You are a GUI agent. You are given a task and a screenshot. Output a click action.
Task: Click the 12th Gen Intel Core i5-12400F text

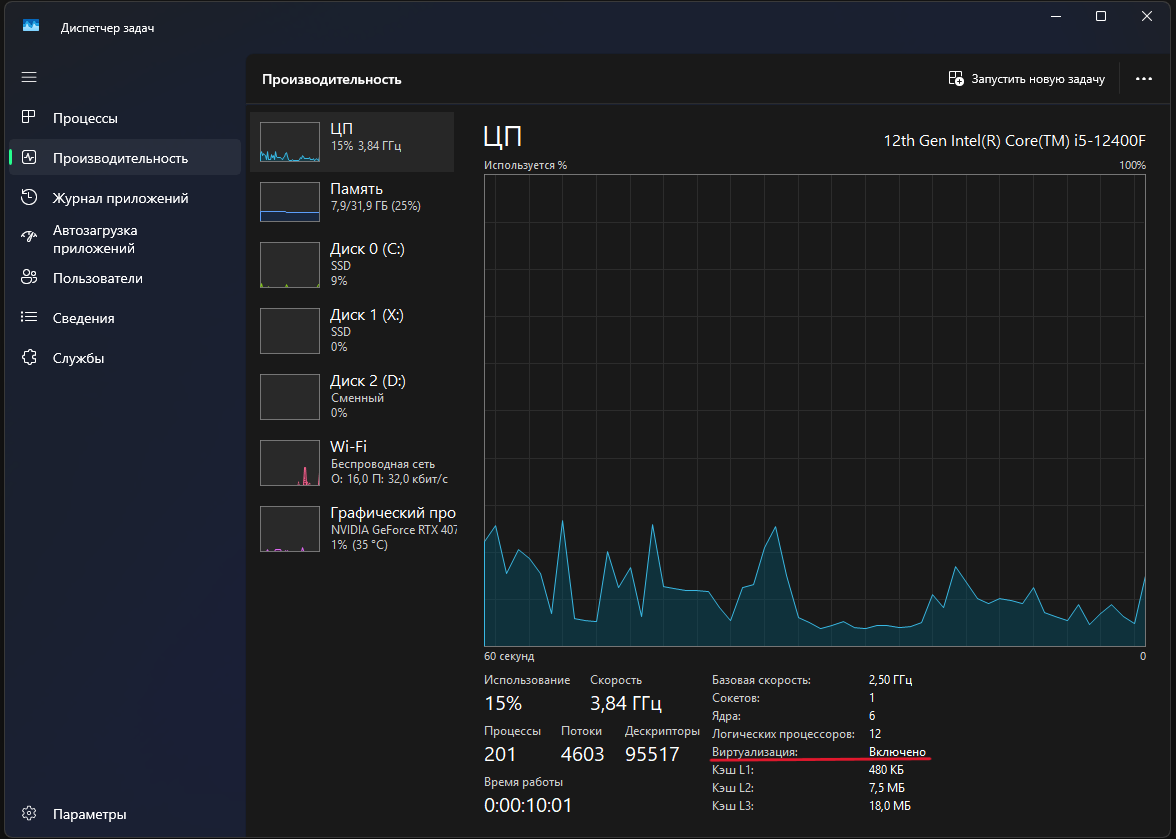click(1014, 140)
